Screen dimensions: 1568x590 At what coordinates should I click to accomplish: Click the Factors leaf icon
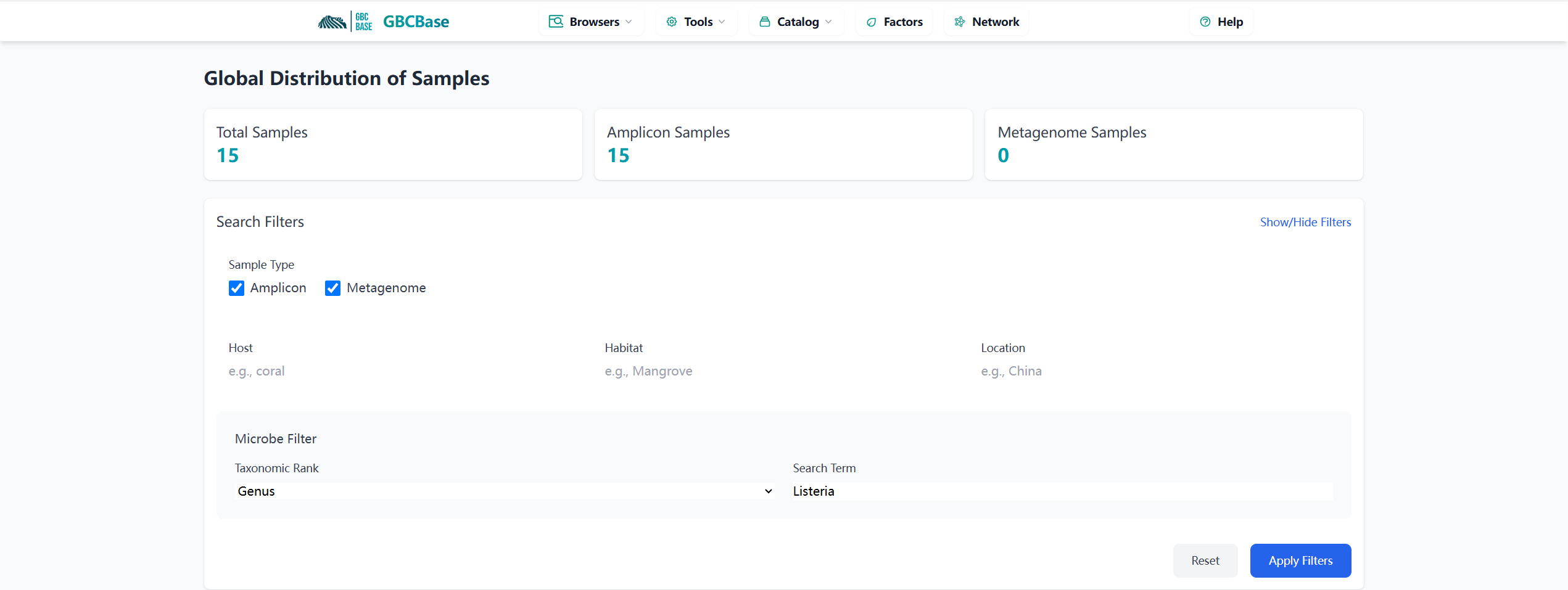872,22
